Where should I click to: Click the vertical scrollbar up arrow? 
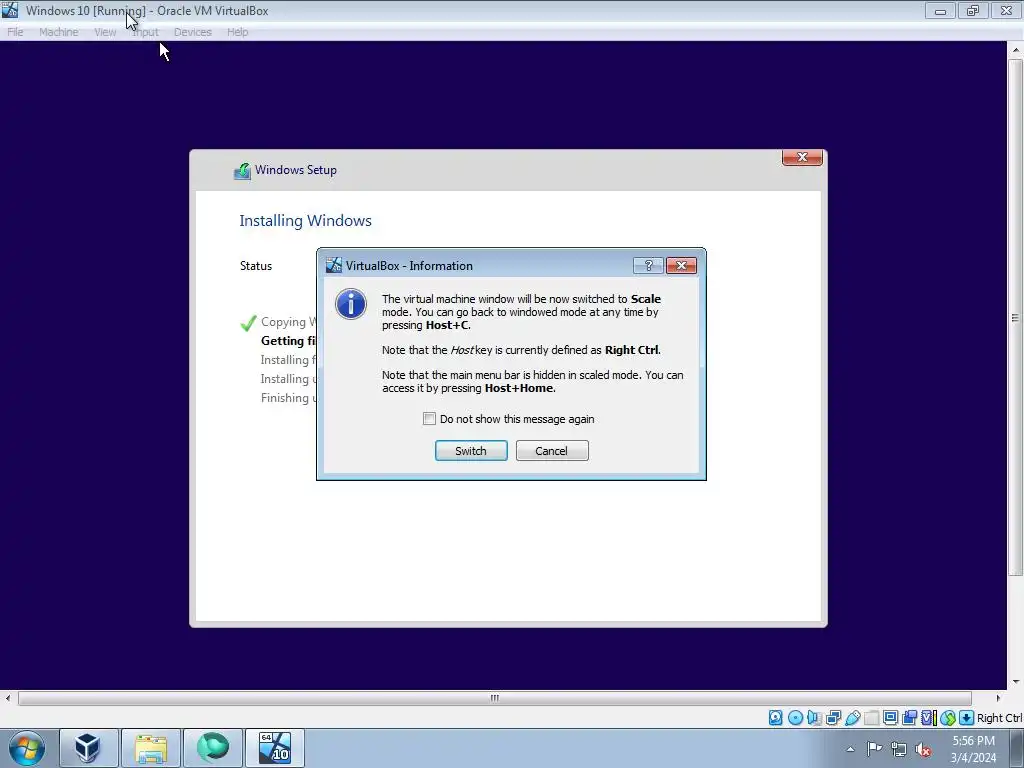pos(1016,50)
